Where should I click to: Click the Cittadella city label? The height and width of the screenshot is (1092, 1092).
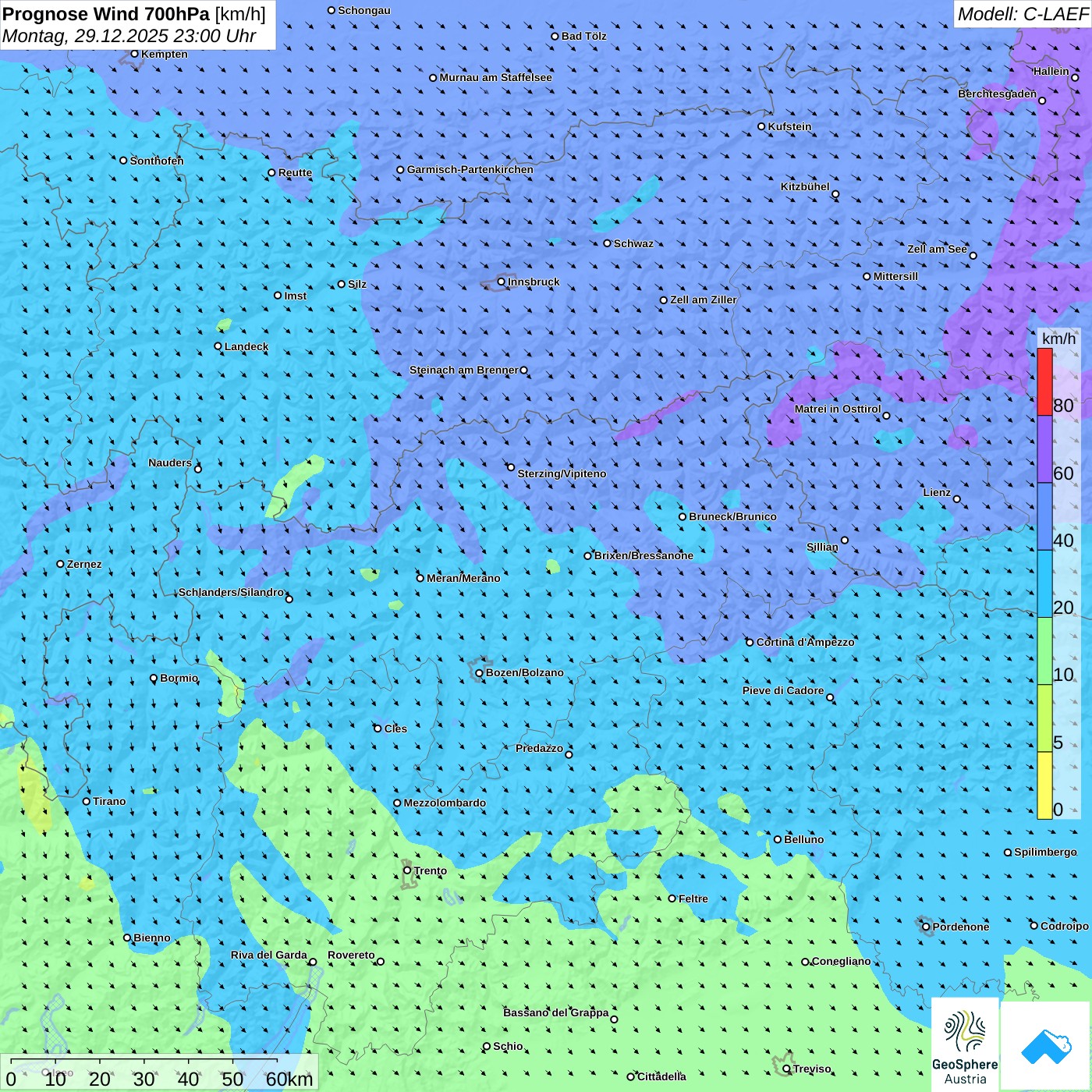[x=661, y=1076]
